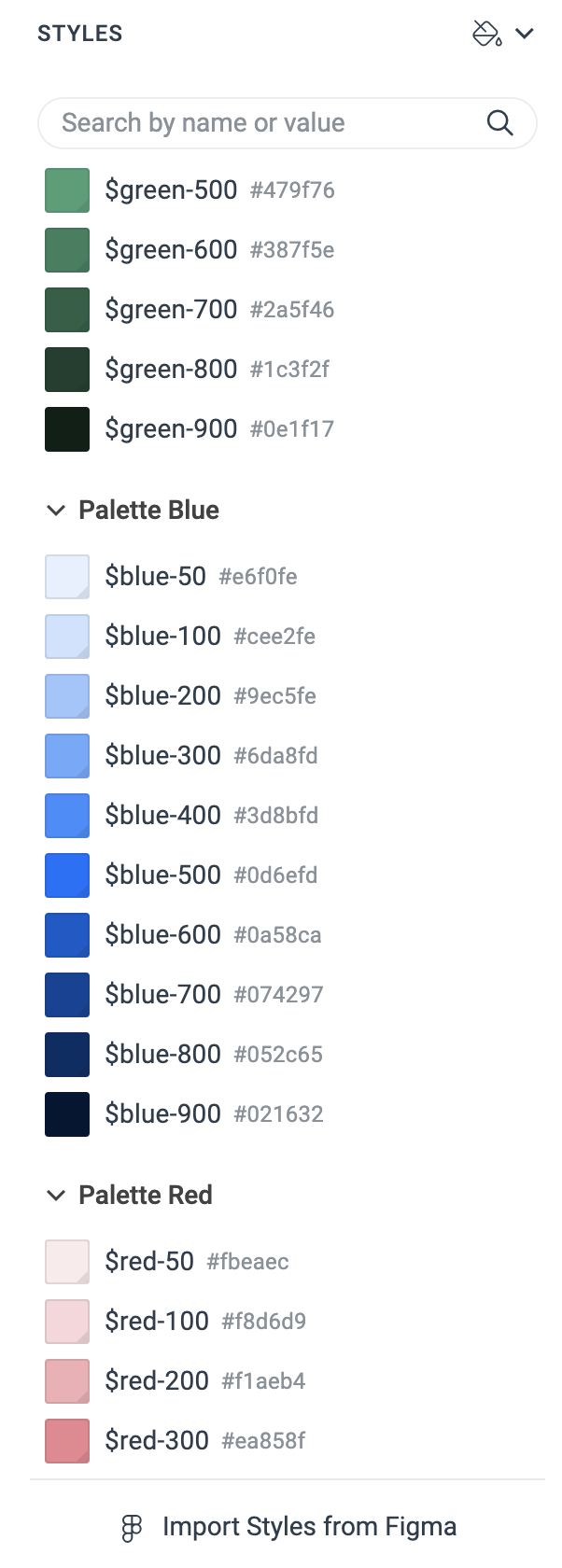562x1568 pixels.
Task: Collapse the Palette Red section
Action: click(56, 1195)
